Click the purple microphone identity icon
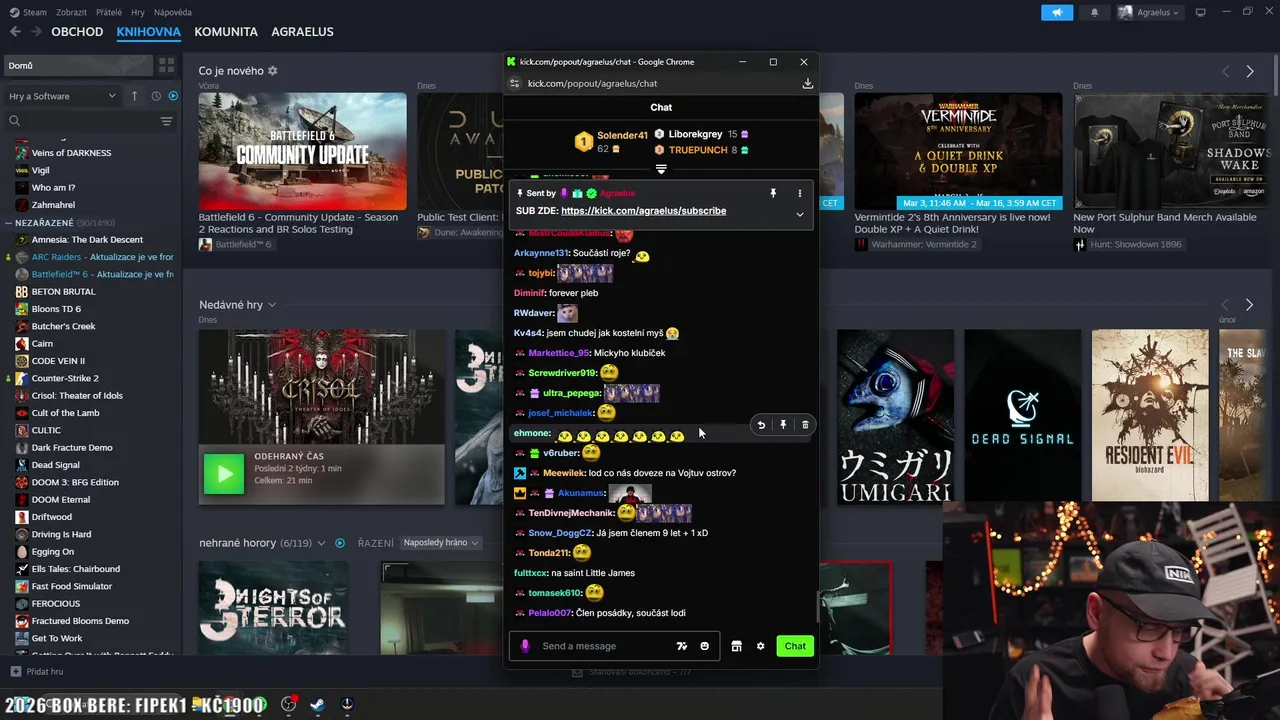This screenshot has width=1280, height=720. (525, 646)
